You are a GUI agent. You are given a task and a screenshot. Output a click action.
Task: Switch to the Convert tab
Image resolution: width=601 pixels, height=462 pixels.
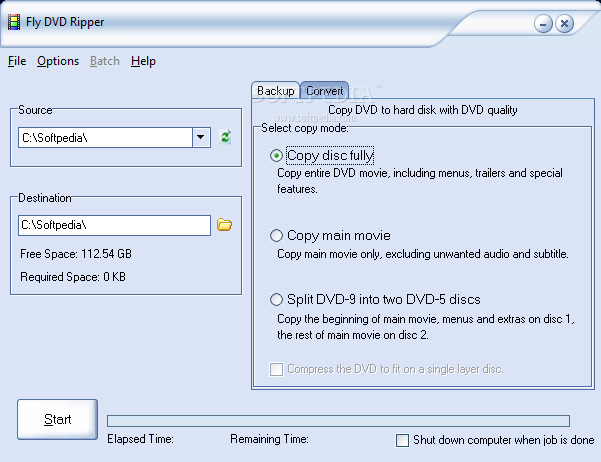tap(325, 91)
